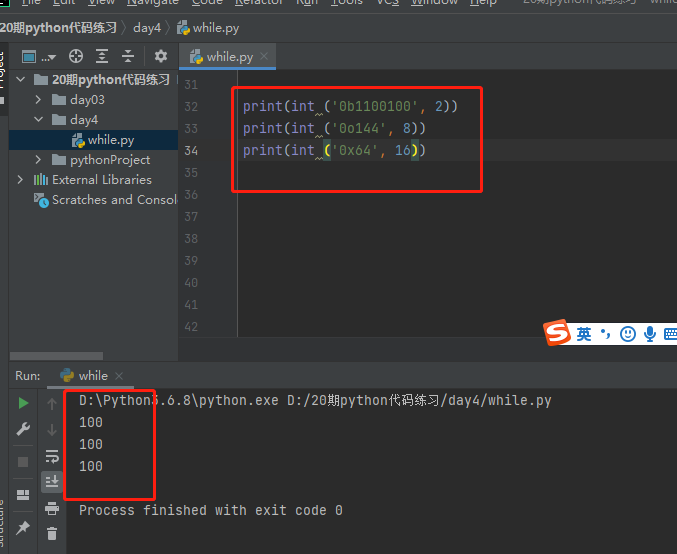Close the while.py editor tab
The height and width of the screenshot is (554, 677).
(x=264, y=56)
